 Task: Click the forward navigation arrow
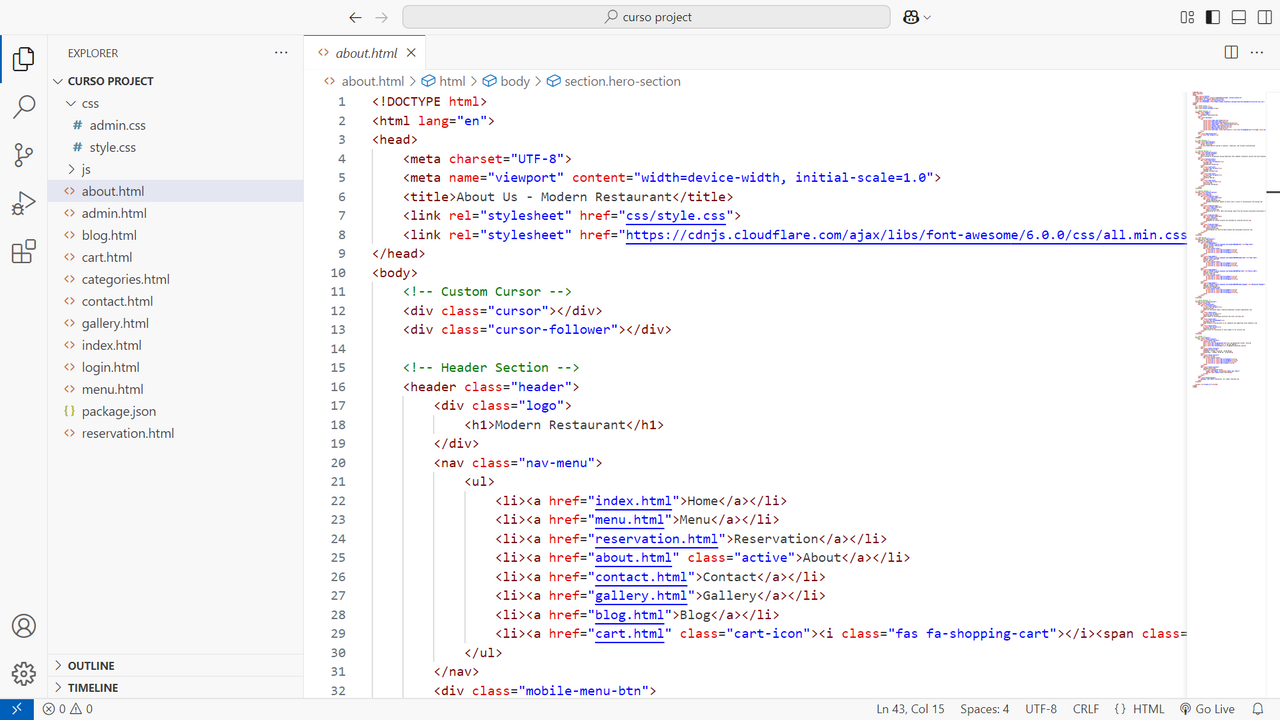point(381,17)
